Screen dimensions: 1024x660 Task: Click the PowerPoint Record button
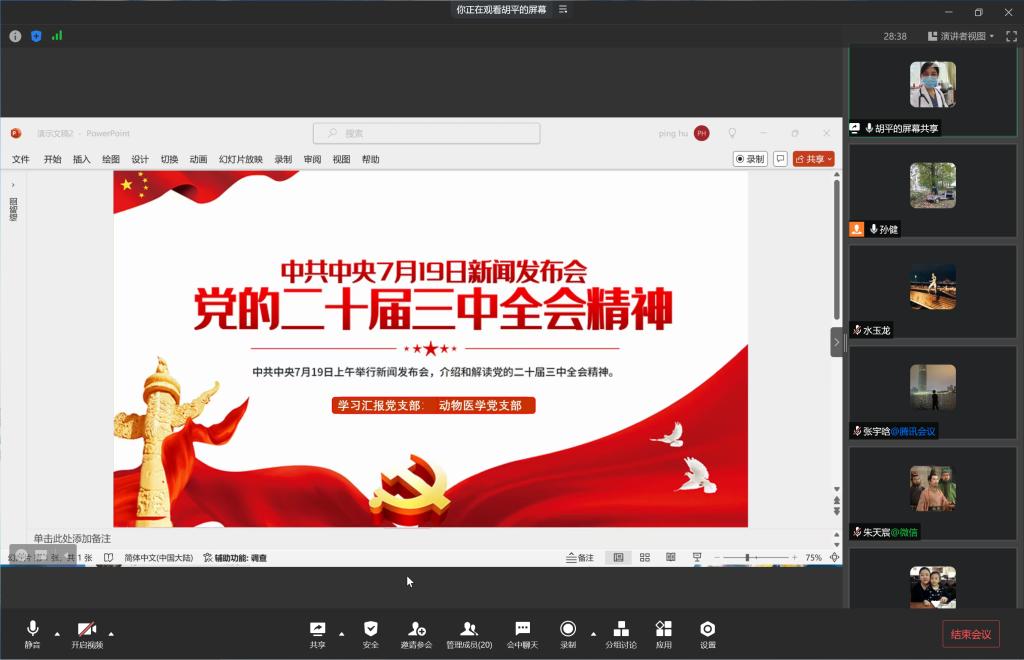point(750,159)
